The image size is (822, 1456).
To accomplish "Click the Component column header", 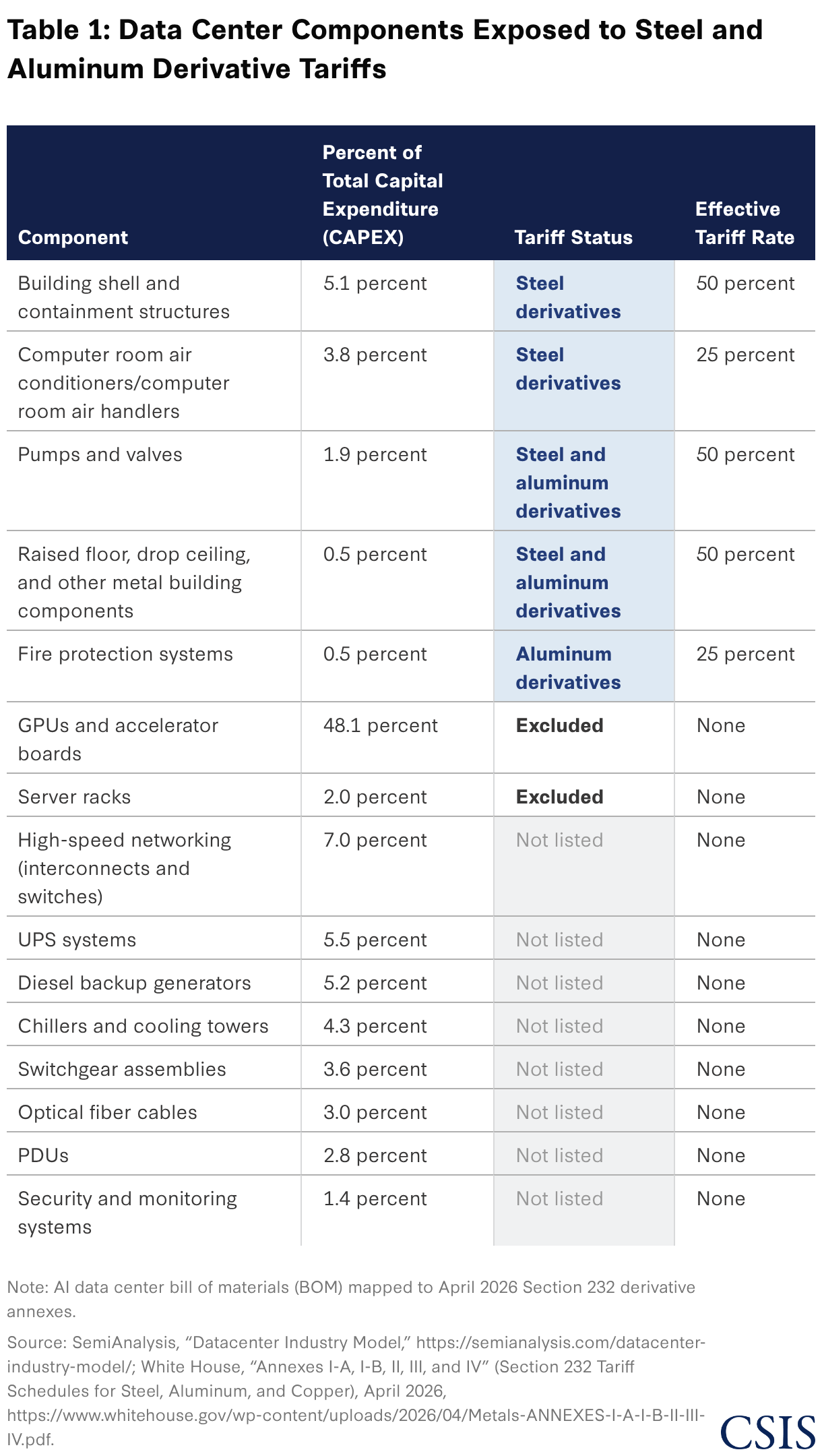I will pos(73,237).
